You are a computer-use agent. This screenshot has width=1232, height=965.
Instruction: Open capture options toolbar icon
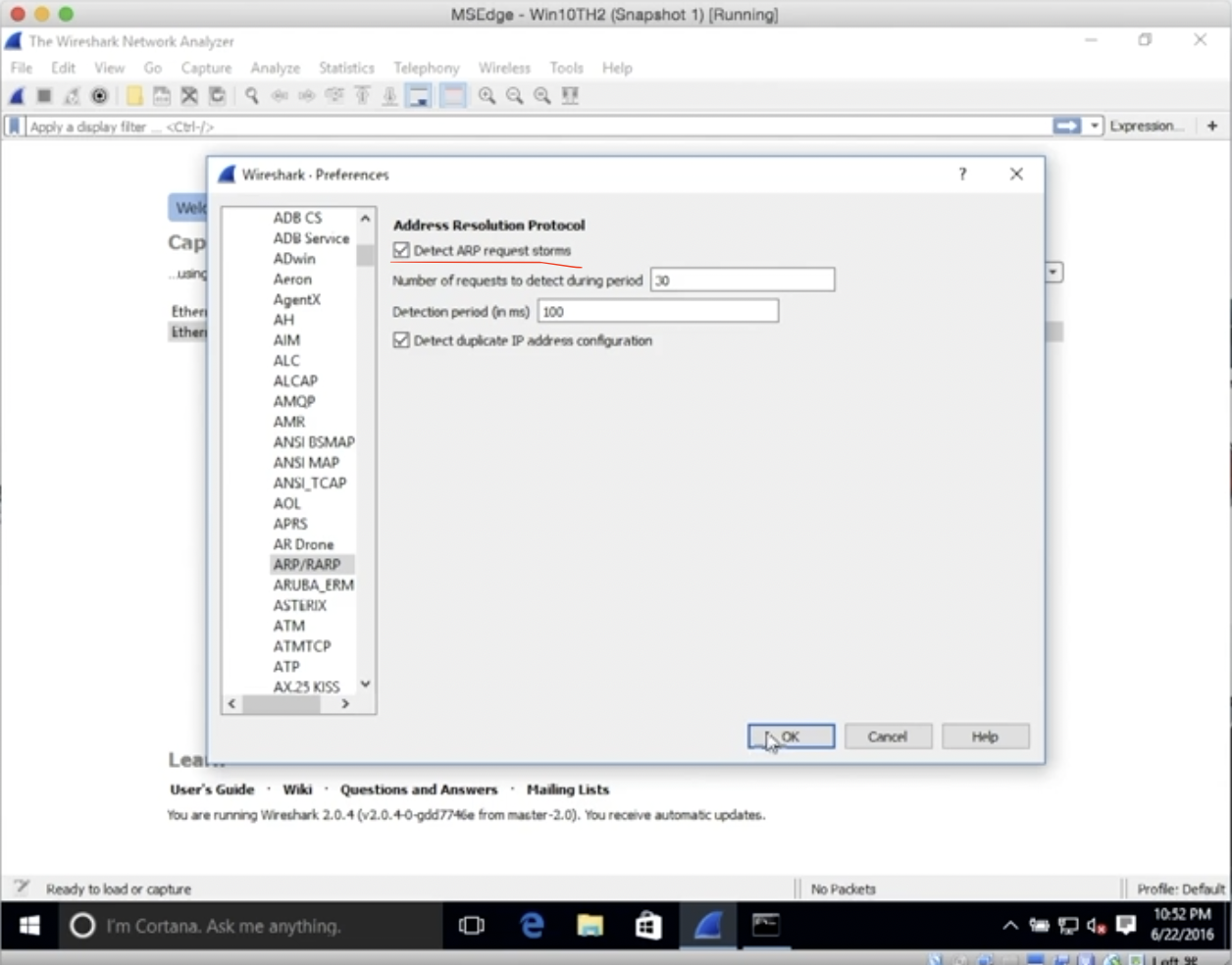tap(99, 96)
